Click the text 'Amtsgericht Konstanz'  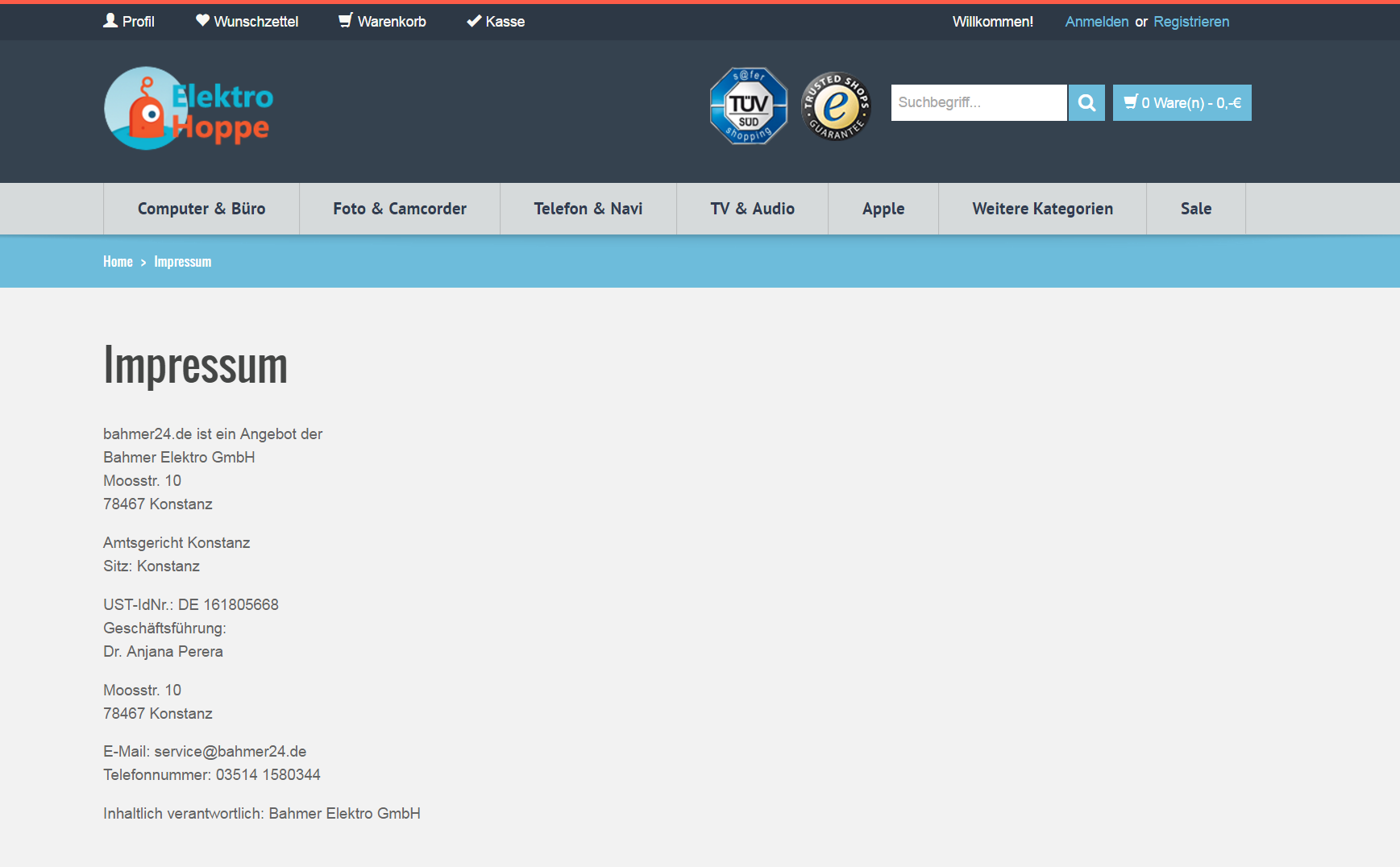(x=177, y=542)
